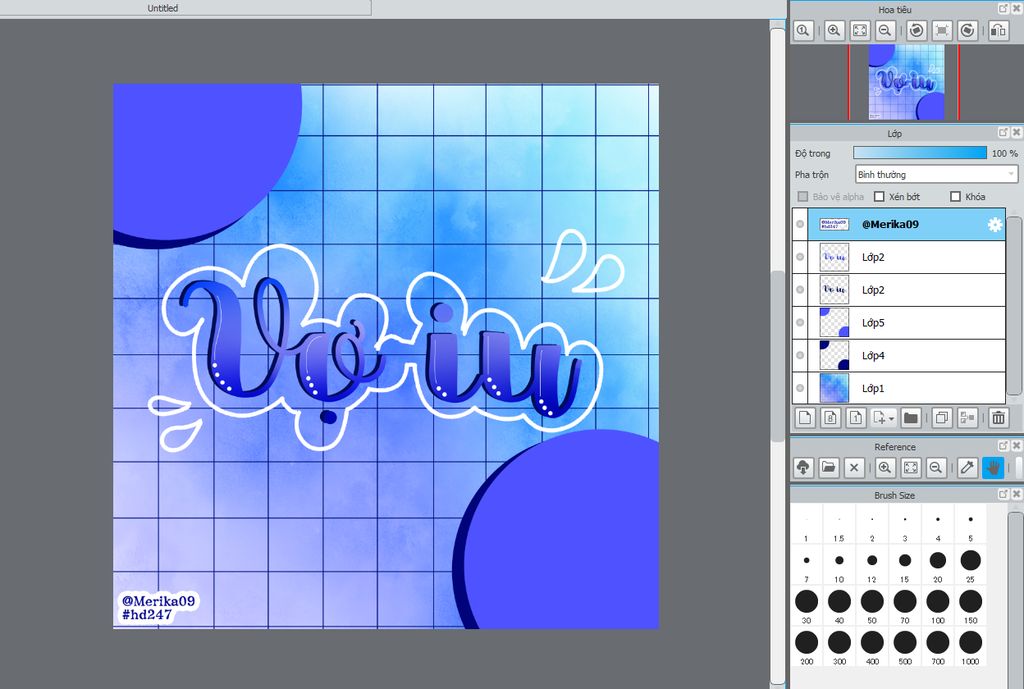The image size is (1024, 689).
Task: Select the Reference hand tool
Action: tap(993, 468)
